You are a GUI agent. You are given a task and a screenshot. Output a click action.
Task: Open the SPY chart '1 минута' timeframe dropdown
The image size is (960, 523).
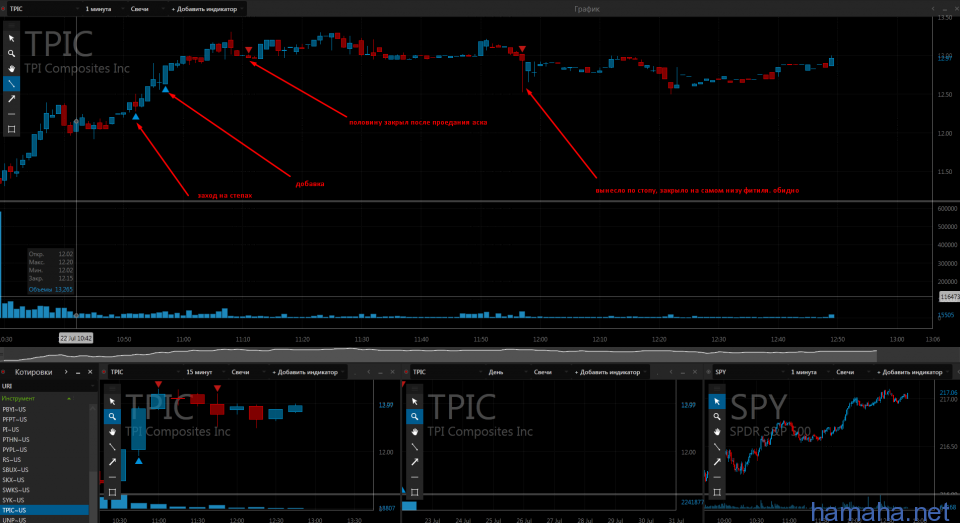[x=809, y=372]
